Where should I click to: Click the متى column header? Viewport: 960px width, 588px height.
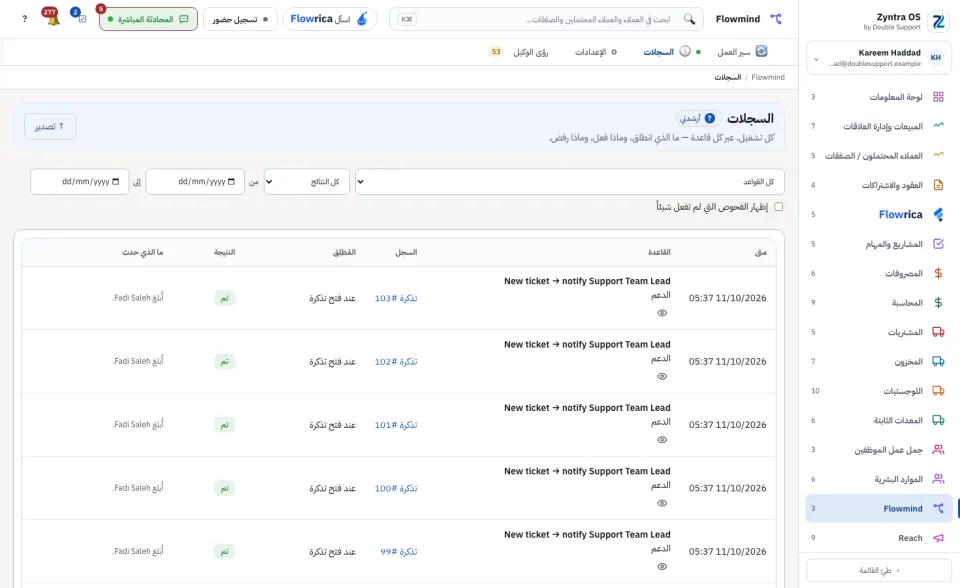[x=760, y=252]
